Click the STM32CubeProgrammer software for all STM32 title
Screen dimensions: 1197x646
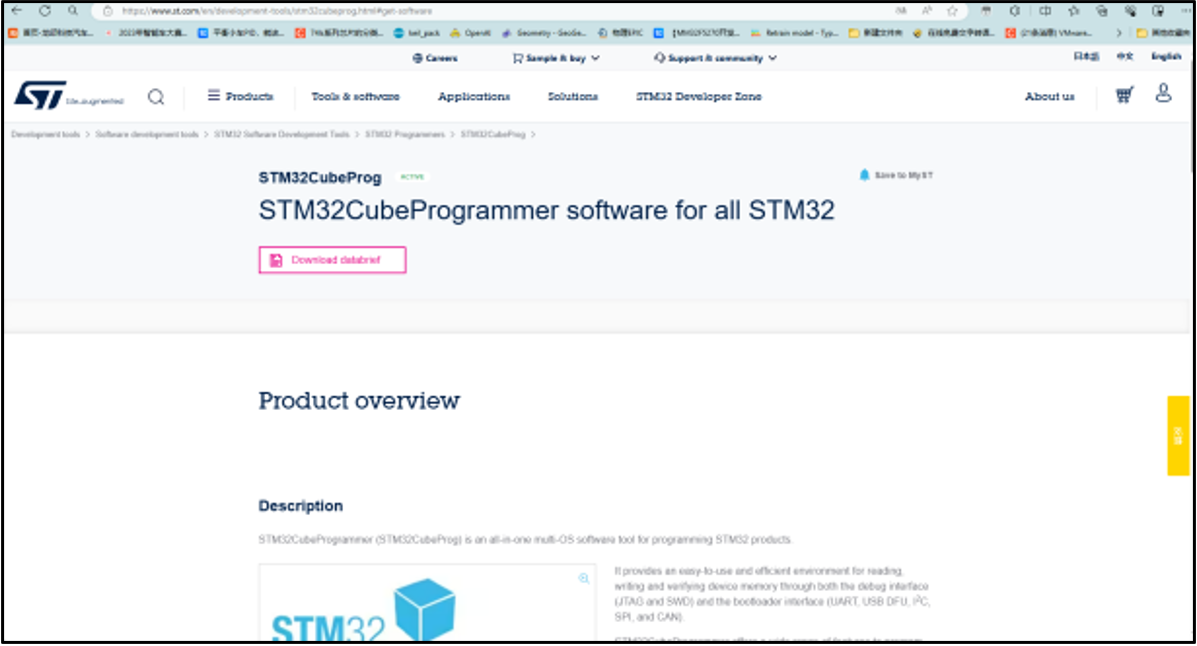coord(547,210)
